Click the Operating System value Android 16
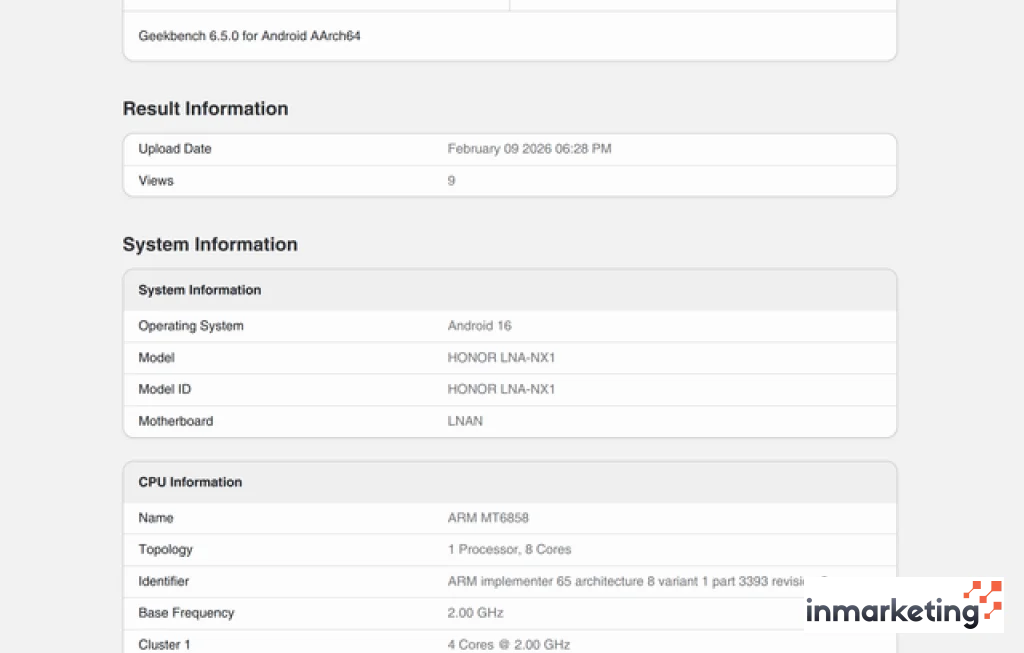The image size is (1024, 653). point(479,325)
